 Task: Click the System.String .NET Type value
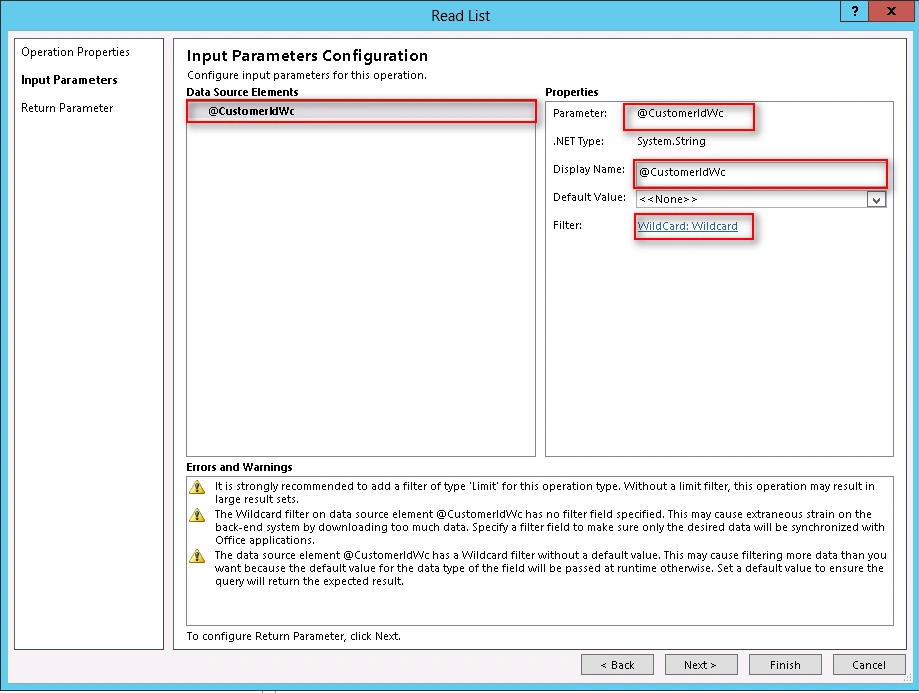671,141
